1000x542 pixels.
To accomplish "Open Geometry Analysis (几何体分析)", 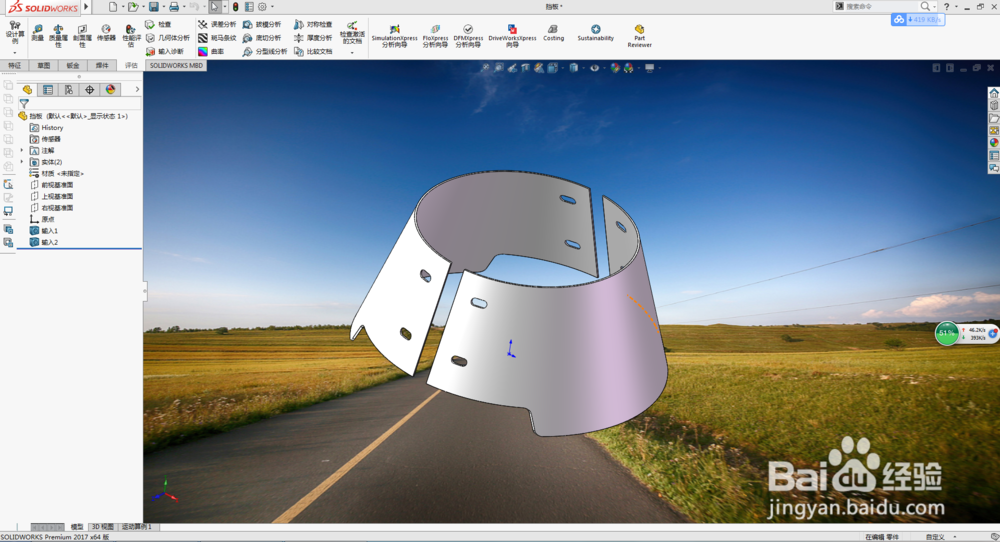I will (168, 38).
